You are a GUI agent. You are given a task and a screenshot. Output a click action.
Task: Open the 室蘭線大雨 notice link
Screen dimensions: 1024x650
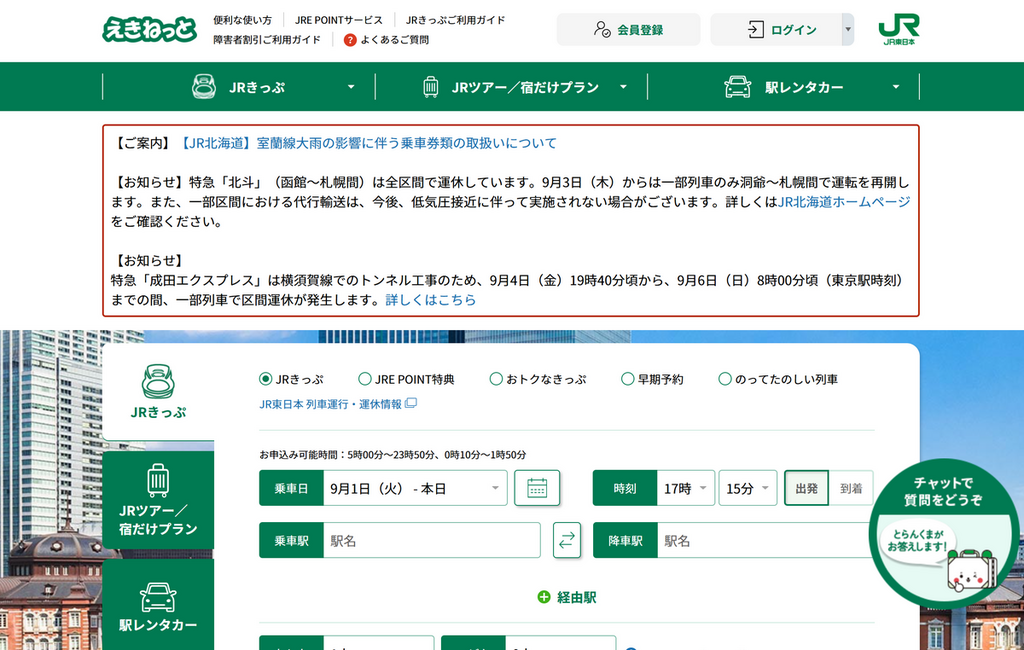tap(366, 143)
